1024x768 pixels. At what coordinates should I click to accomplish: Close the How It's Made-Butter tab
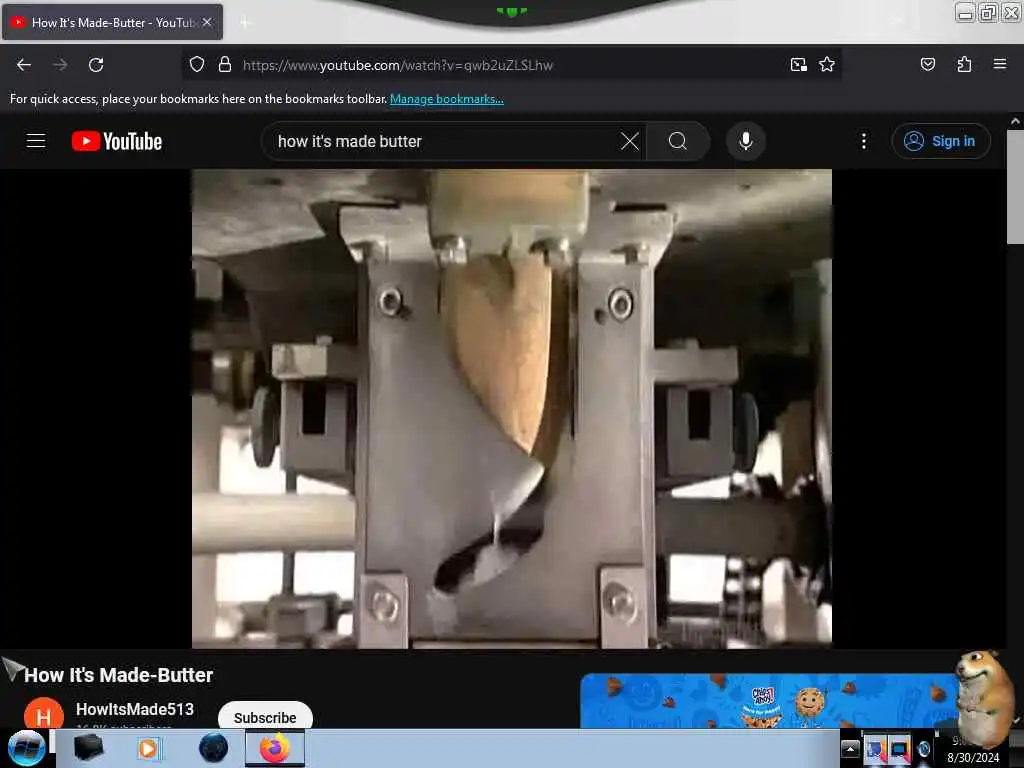[207, 22]
